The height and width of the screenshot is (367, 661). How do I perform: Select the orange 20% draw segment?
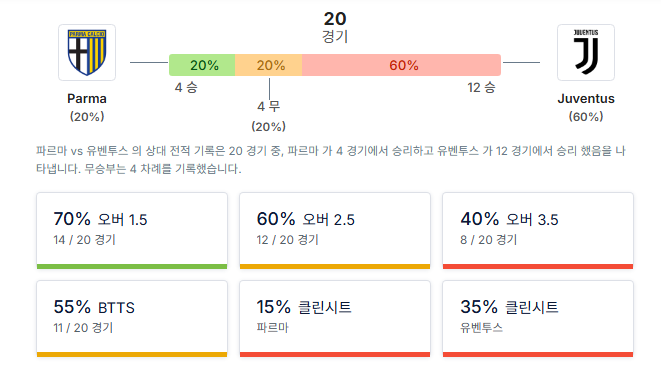click(x=269, y=65)
